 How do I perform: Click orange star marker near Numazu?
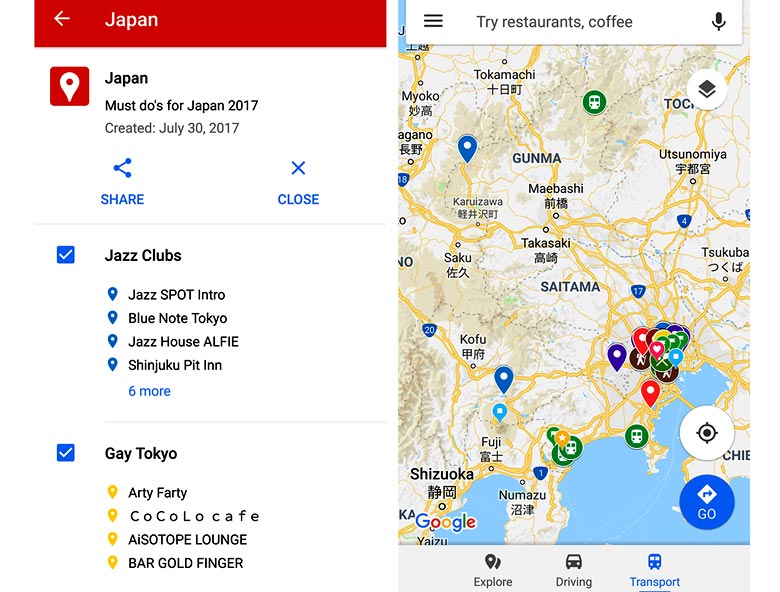point(562,439)
